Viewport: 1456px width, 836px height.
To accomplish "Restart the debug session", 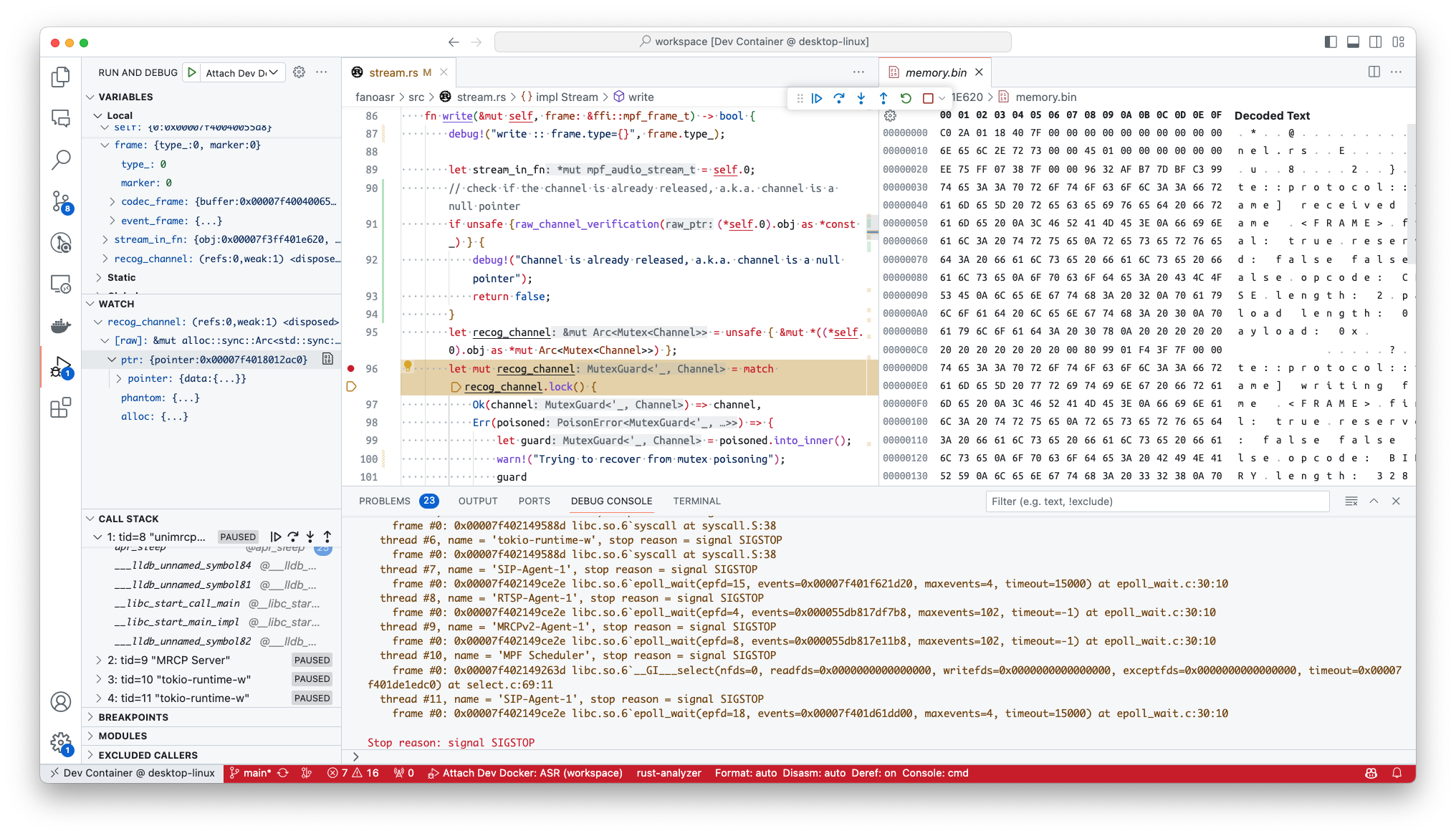I will [906, 98].
